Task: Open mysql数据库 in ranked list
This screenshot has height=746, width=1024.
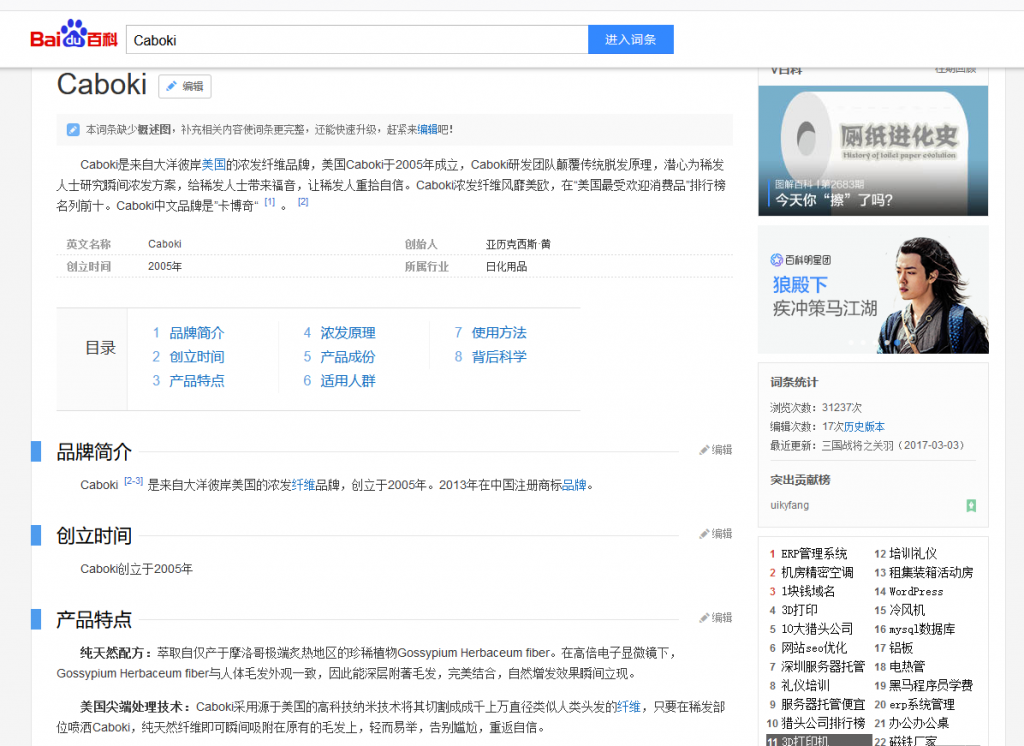Action: click(921, 629)
